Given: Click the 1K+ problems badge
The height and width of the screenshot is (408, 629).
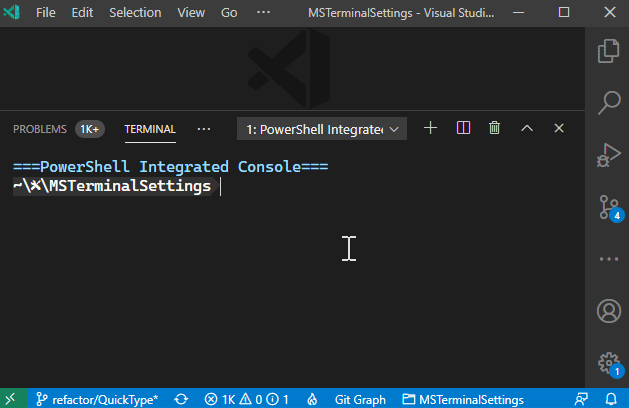Looking at the screenshot, I should coord(89,129).
